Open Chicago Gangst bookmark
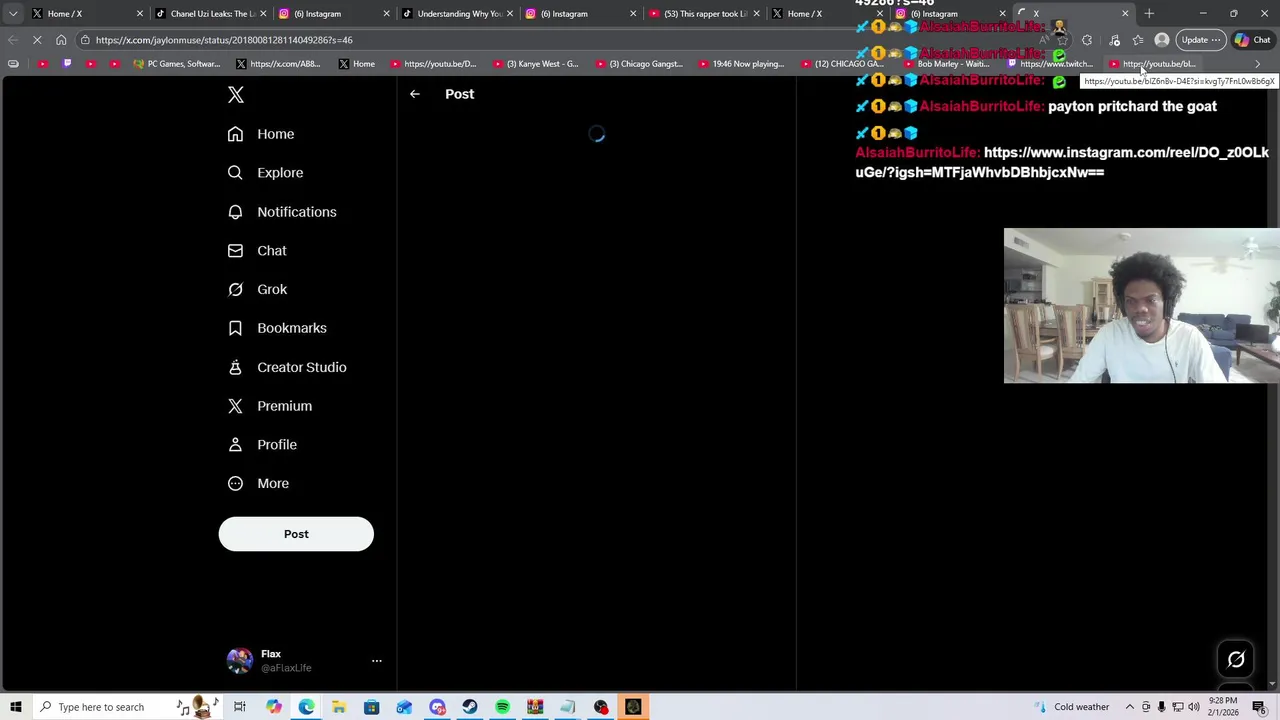Screen dimensions: 1280x720 pyautogui.click(x=639, y=64)
